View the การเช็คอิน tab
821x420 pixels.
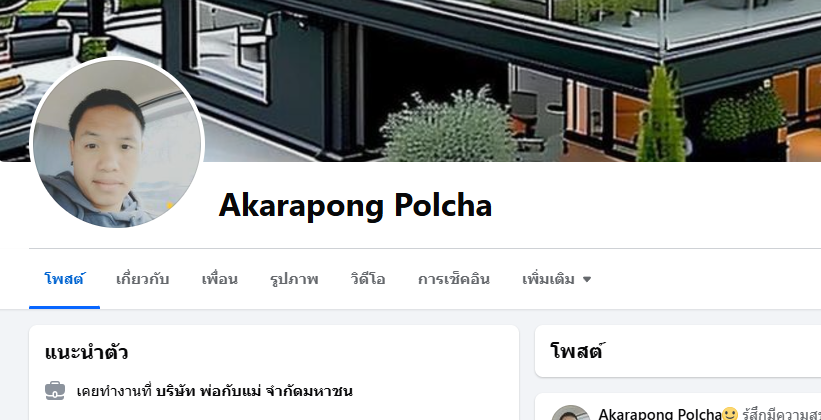[x=453, y=279]
